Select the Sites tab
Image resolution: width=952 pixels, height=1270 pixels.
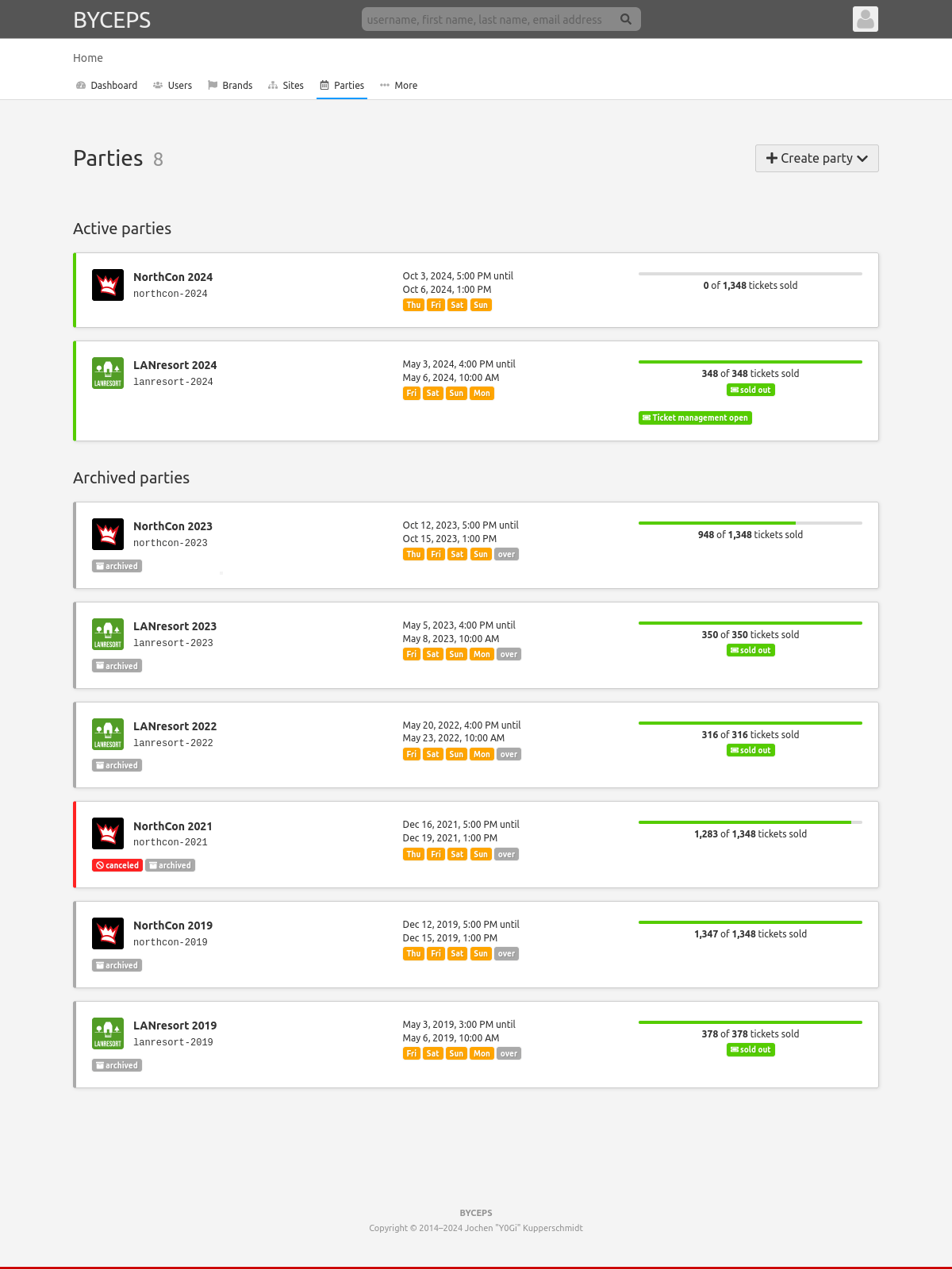click(286, 85)
